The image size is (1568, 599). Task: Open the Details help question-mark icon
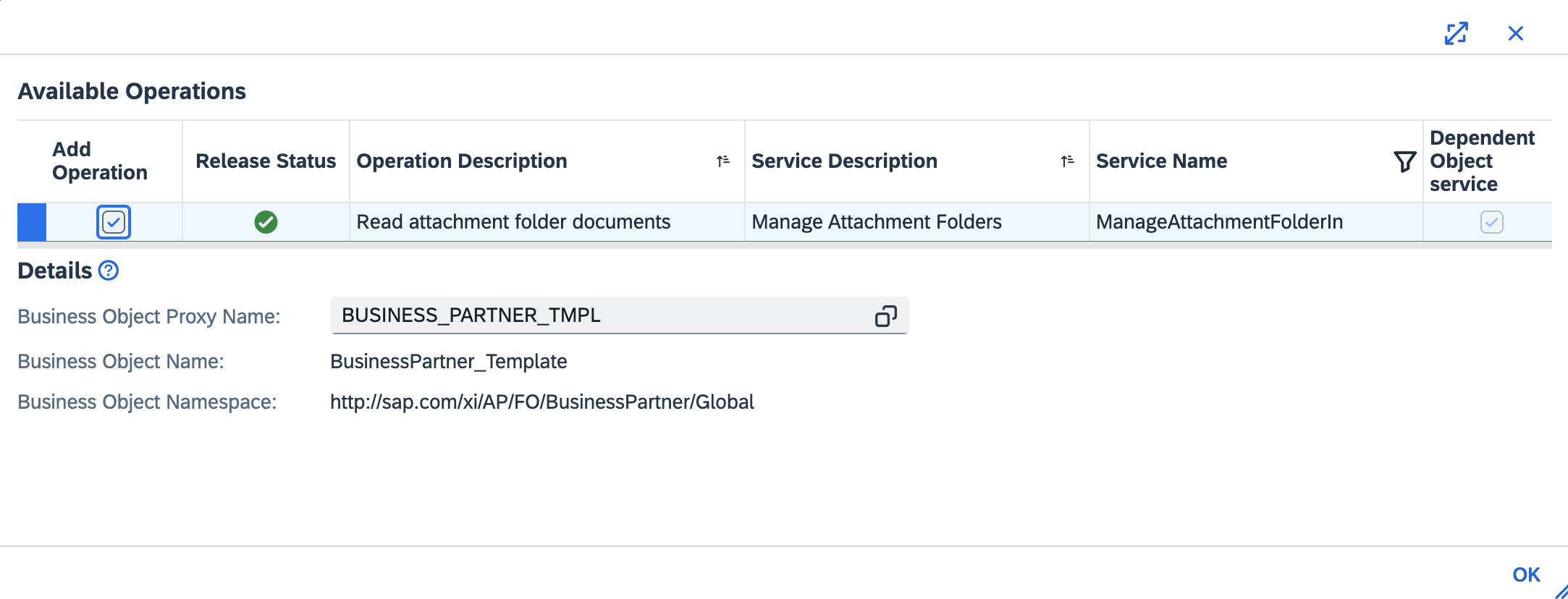tap(109, 271)
